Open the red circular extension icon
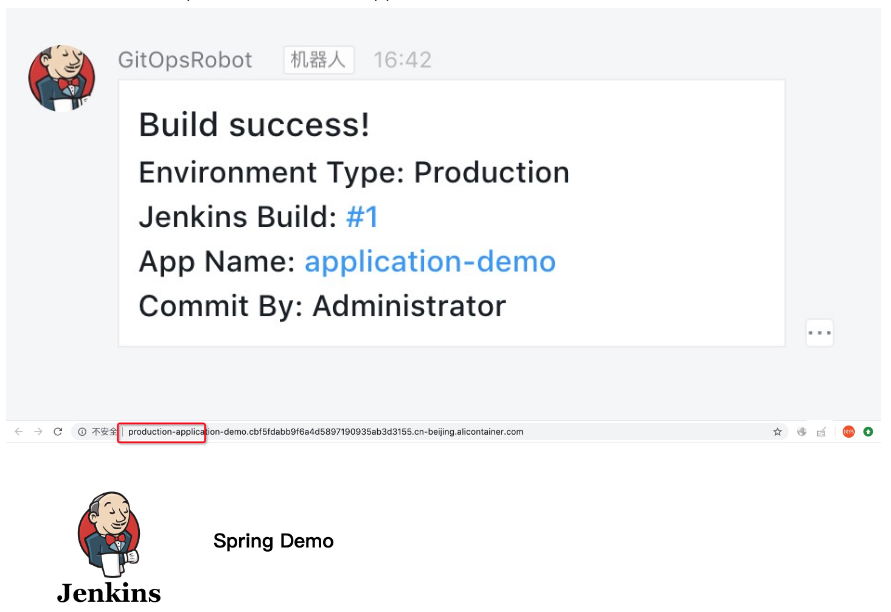Viewport: 891px width, 612px height. 848,432
